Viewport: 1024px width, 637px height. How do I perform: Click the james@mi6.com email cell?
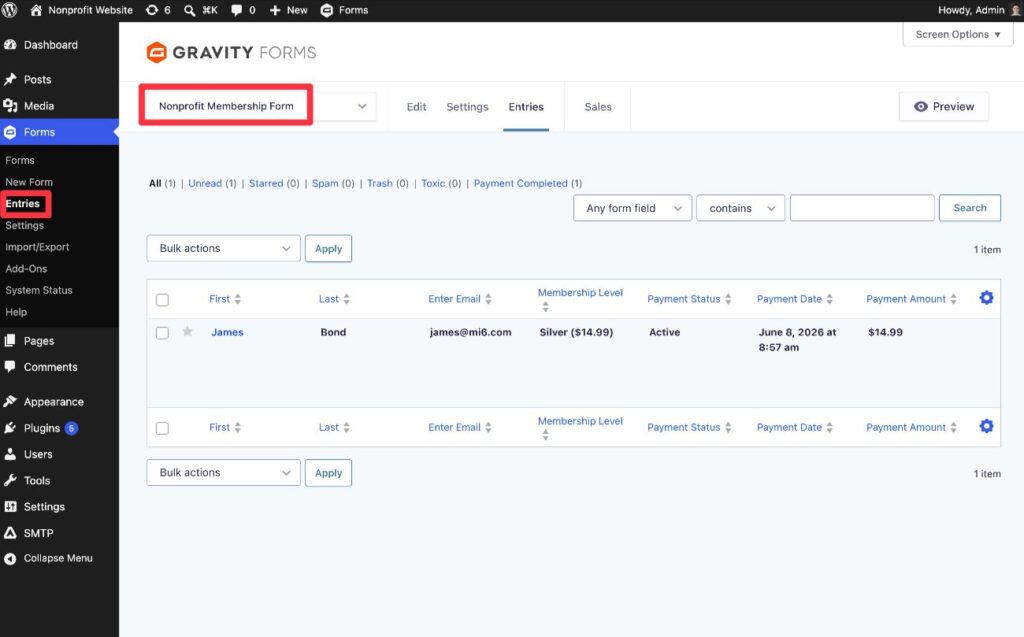[470, 332]
